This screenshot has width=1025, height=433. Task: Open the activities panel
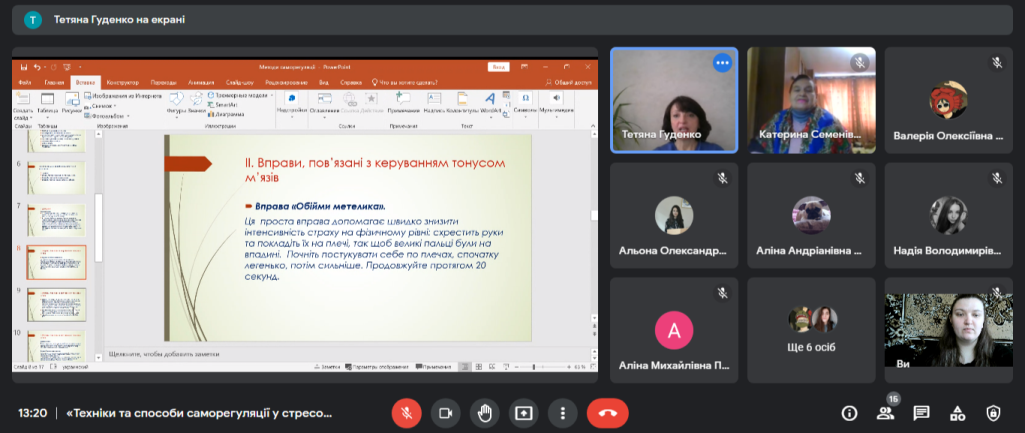coord(957,412)
